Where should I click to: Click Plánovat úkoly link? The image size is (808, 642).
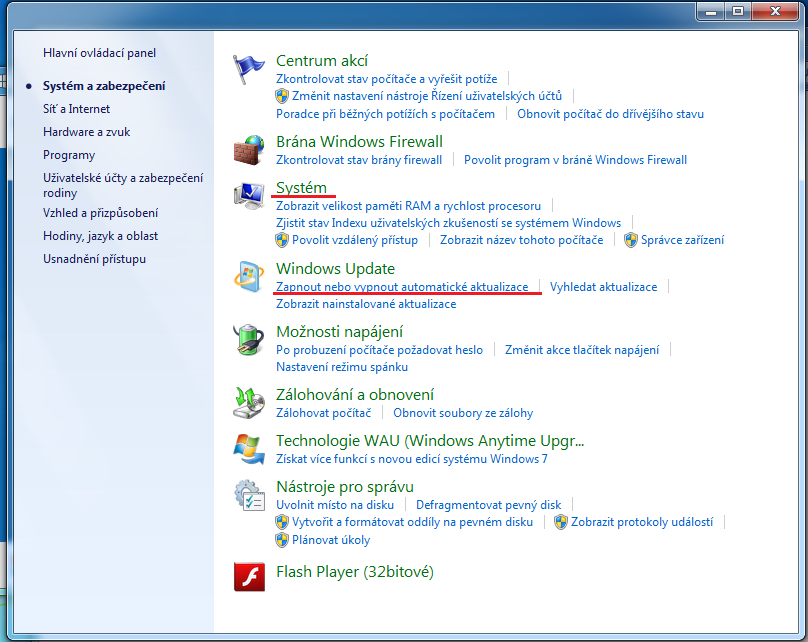331,540
